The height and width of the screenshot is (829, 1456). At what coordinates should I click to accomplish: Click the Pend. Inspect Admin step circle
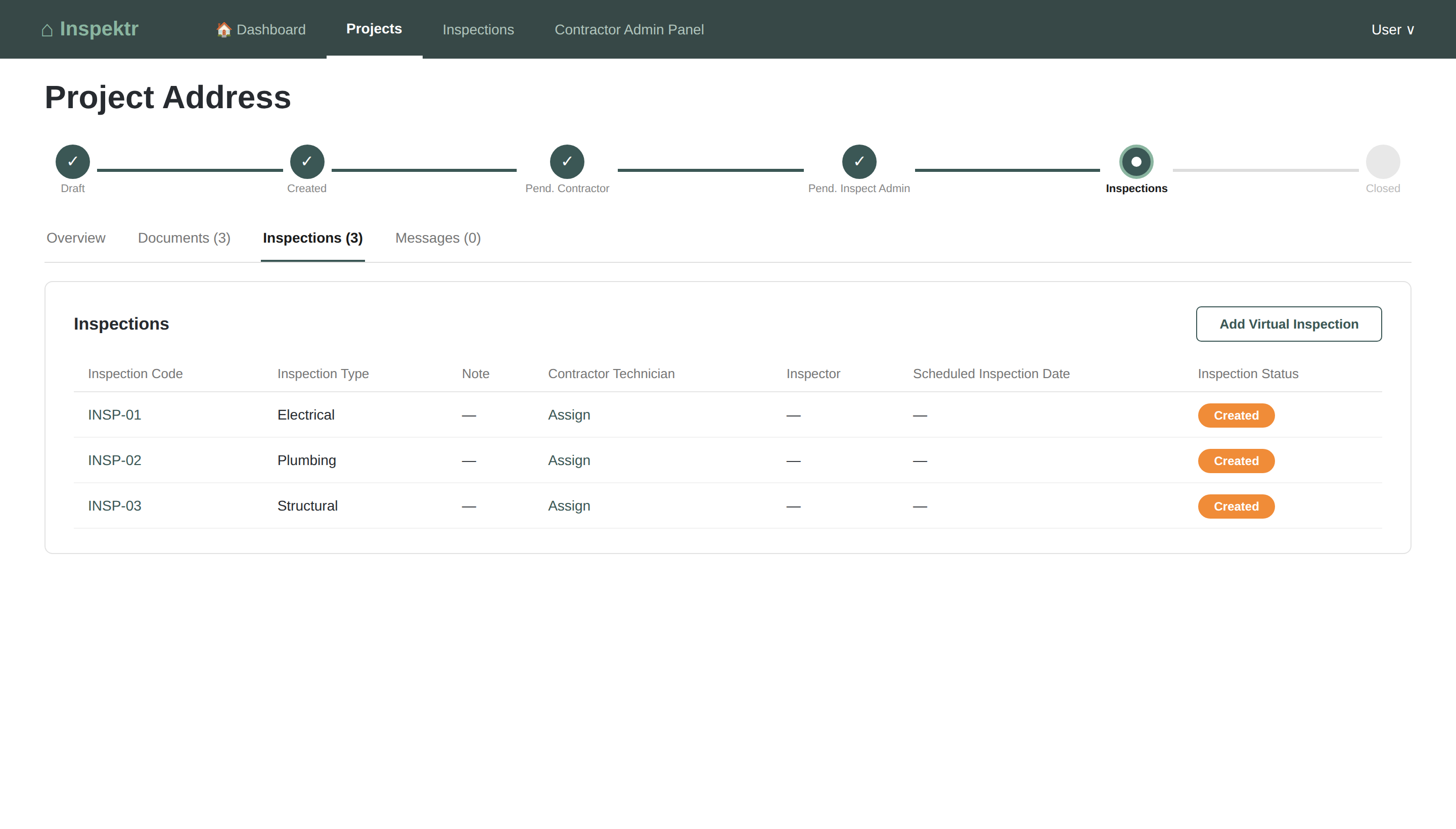pyautogui.click(x=858, y=162)
